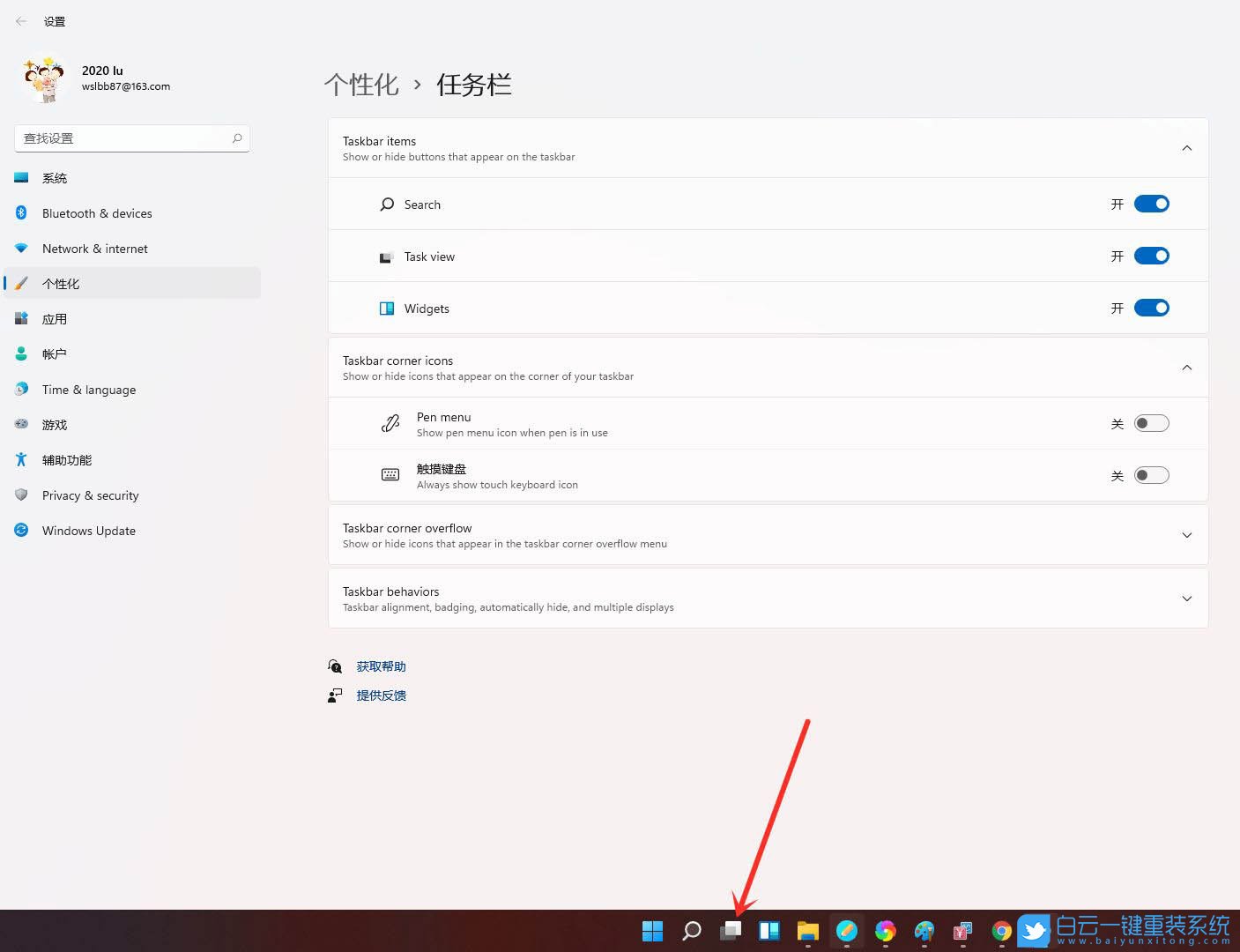This screenshot has height=952, width=1240.
Task: Open the Start menu from taskbar
Action: coord(651,930)
